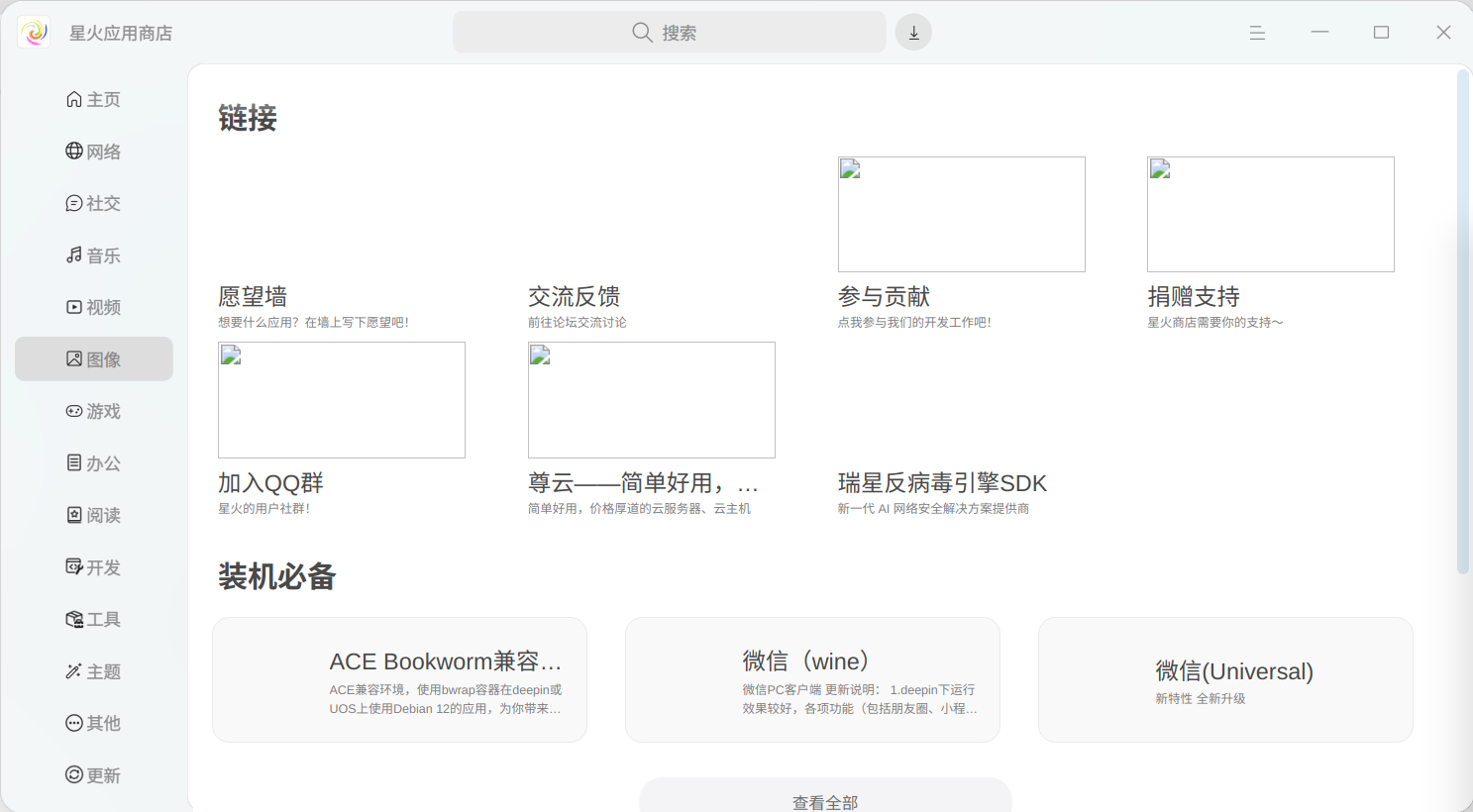Open the 捐赠支持 donate title

[1194, 296]
